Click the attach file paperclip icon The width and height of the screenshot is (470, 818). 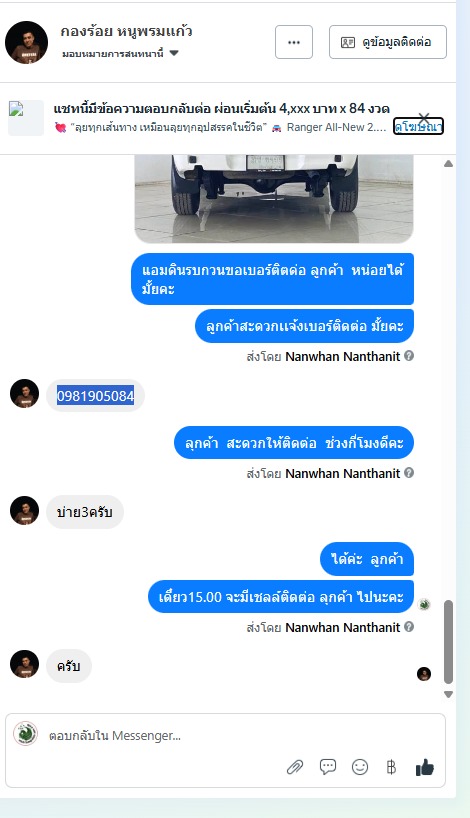pyautogui.click(x=295, y=767)
